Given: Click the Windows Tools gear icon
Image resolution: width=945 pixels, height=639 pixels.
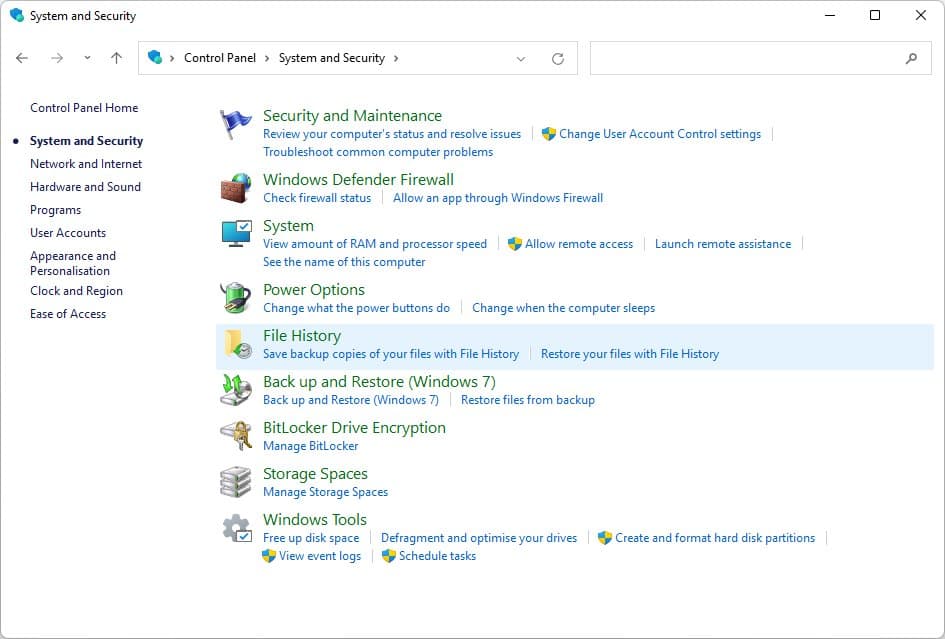Looking at the screenshot, I should pyautogui.click(x=237, y=528).
